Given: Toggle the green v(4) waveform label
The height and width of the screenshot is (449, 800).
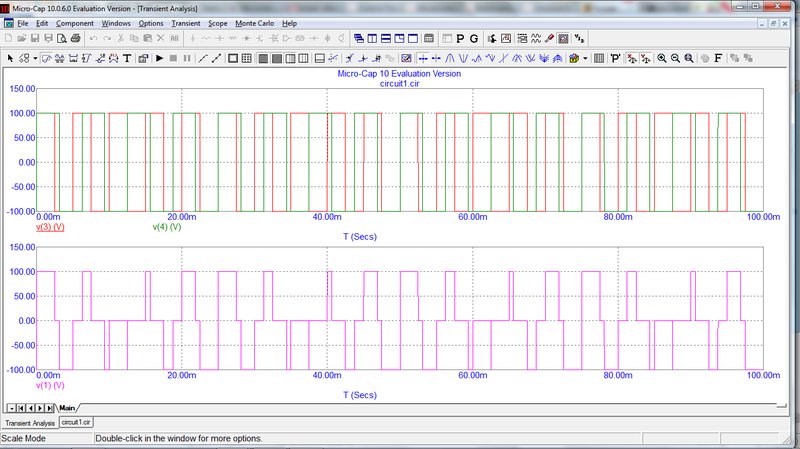Looking at the screenshot, I should [x=166, y=228].
